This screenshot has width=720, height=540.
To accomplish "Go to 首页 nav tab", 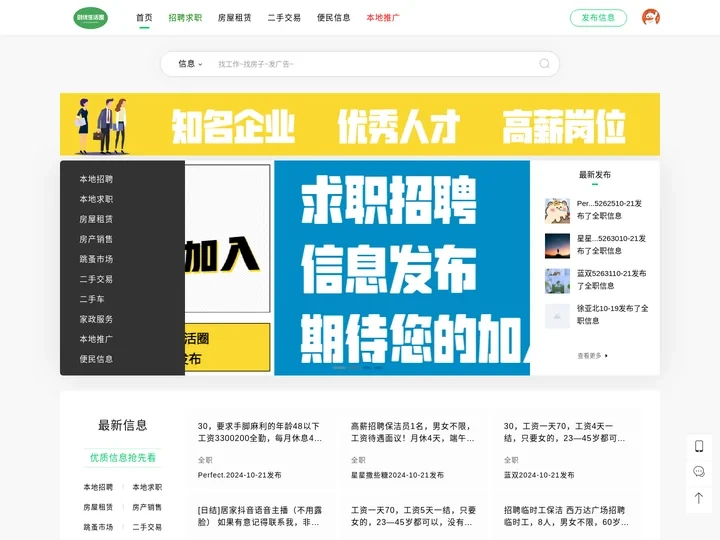I will pos(144,17).
